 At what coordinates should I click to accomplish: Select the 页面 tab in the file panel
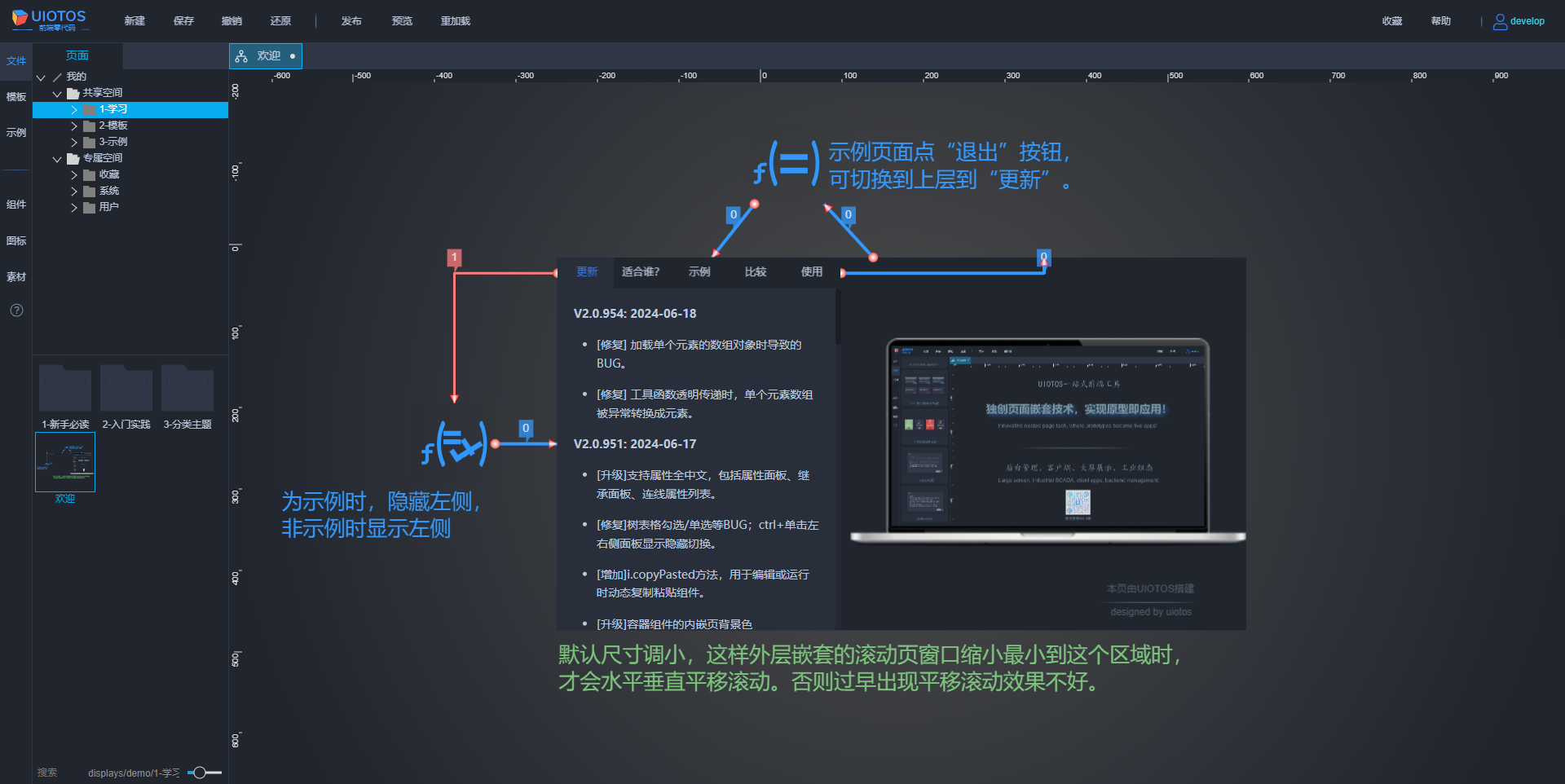tap(77, 55)
